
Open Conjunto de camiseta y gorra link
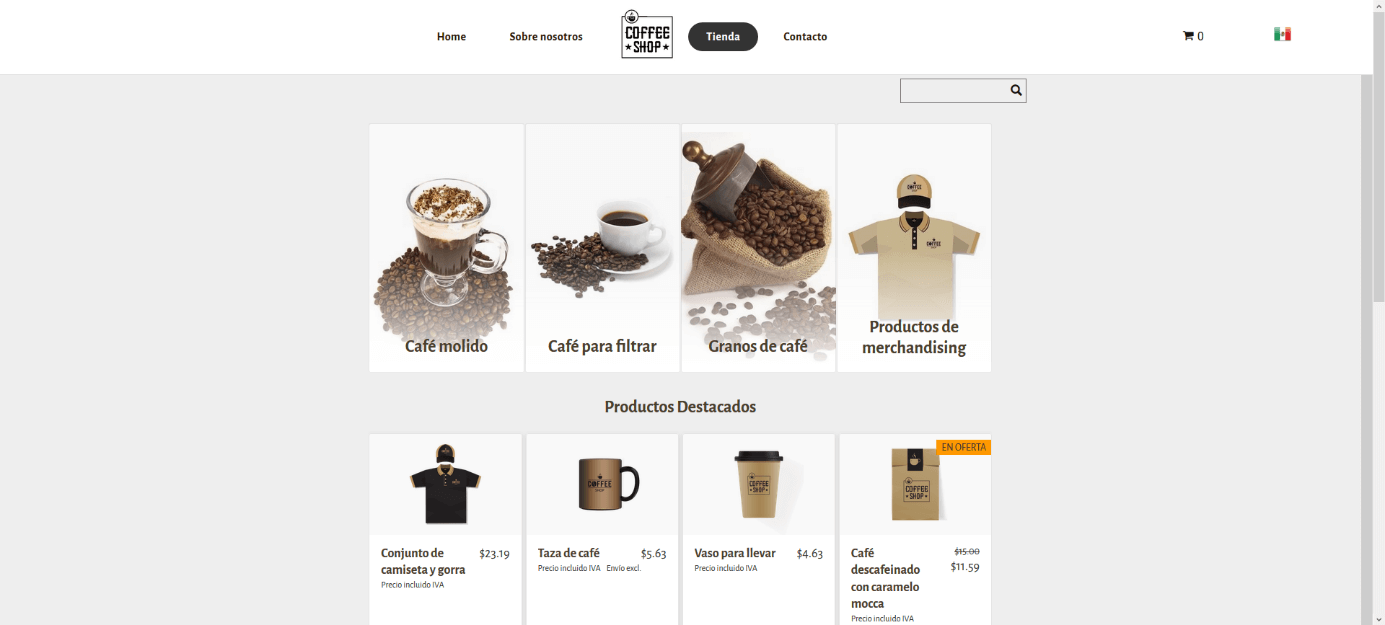(423, 561)
